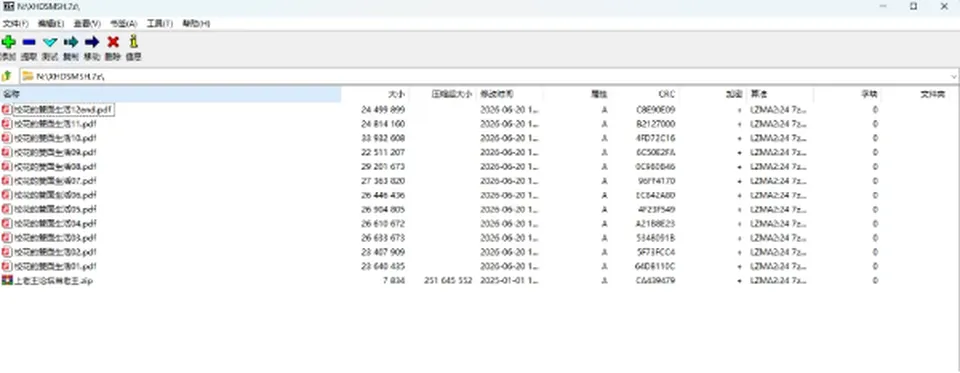Sort by the 加密 (Encrypted) column header
Viewport: 960px width, 373px height.
tap(712, 94)
